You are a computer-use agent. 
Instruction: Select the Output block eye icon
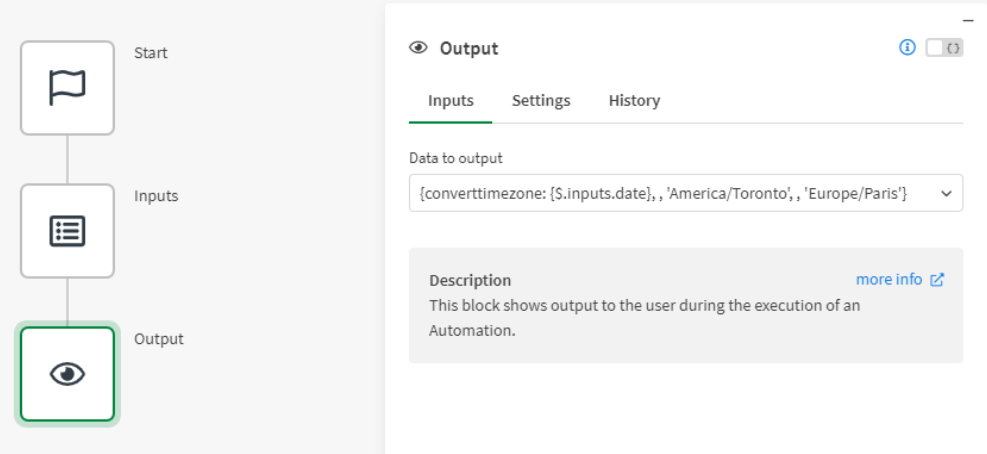coord(67,374)
